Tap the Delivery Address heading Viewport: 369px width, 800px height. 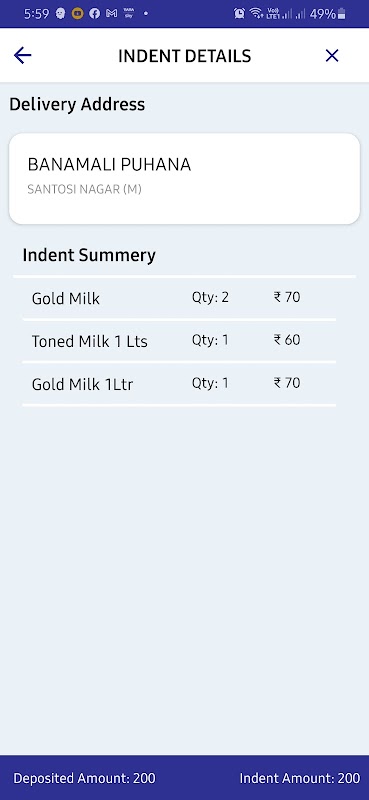point(77,105)
